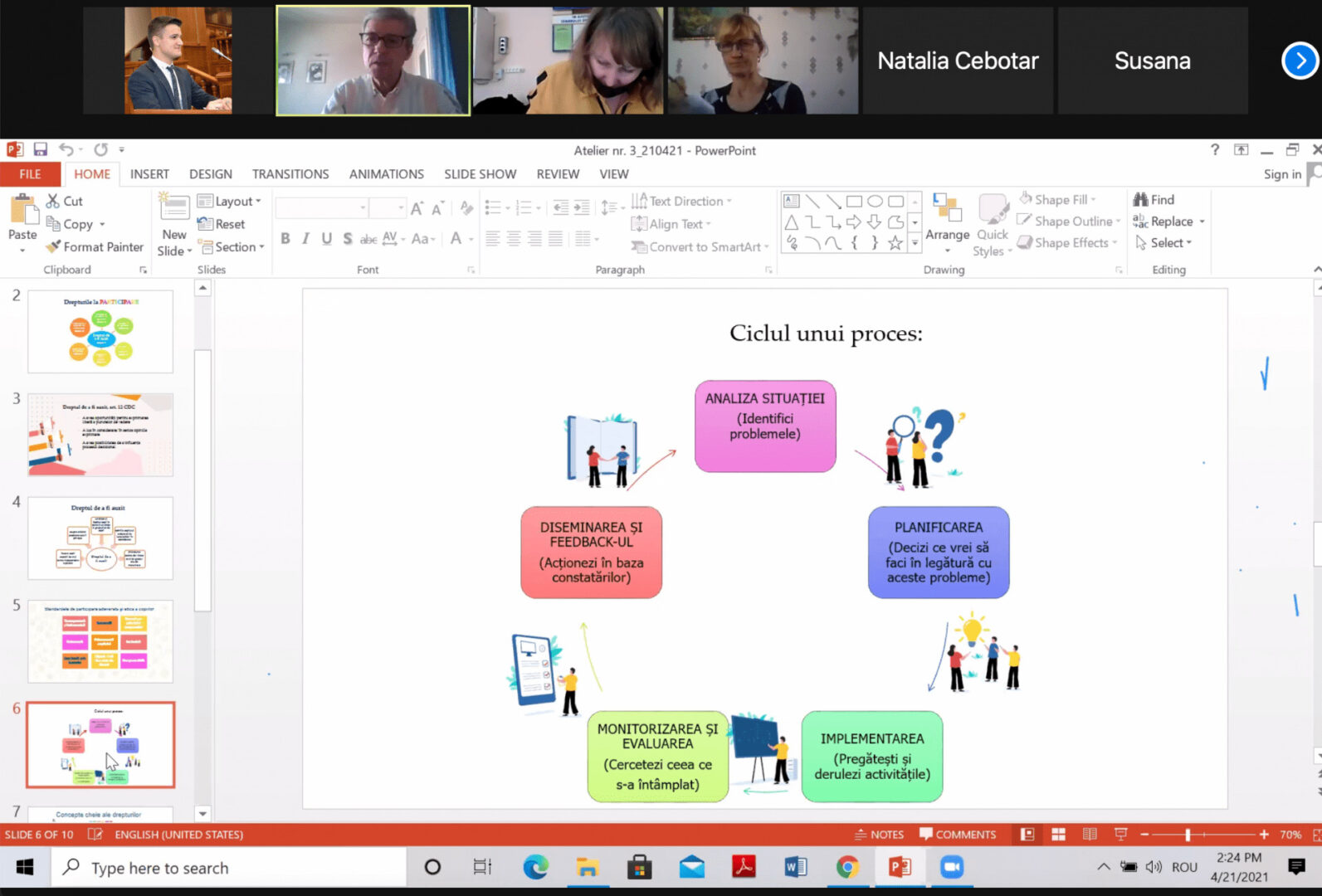
Task: Toggle align text right
Action: click(x=534, y=239)
